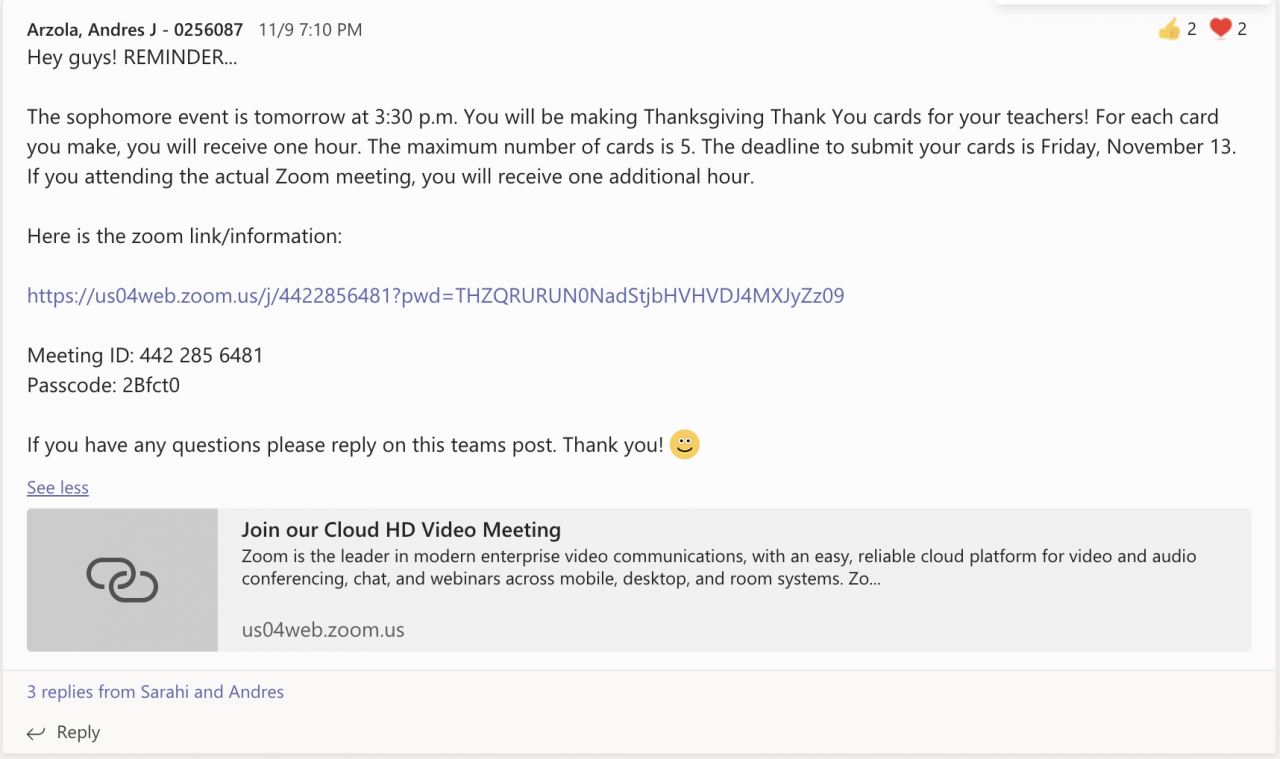Click the Meeting ID: 442 285 6481 text

tap(145, 356)
